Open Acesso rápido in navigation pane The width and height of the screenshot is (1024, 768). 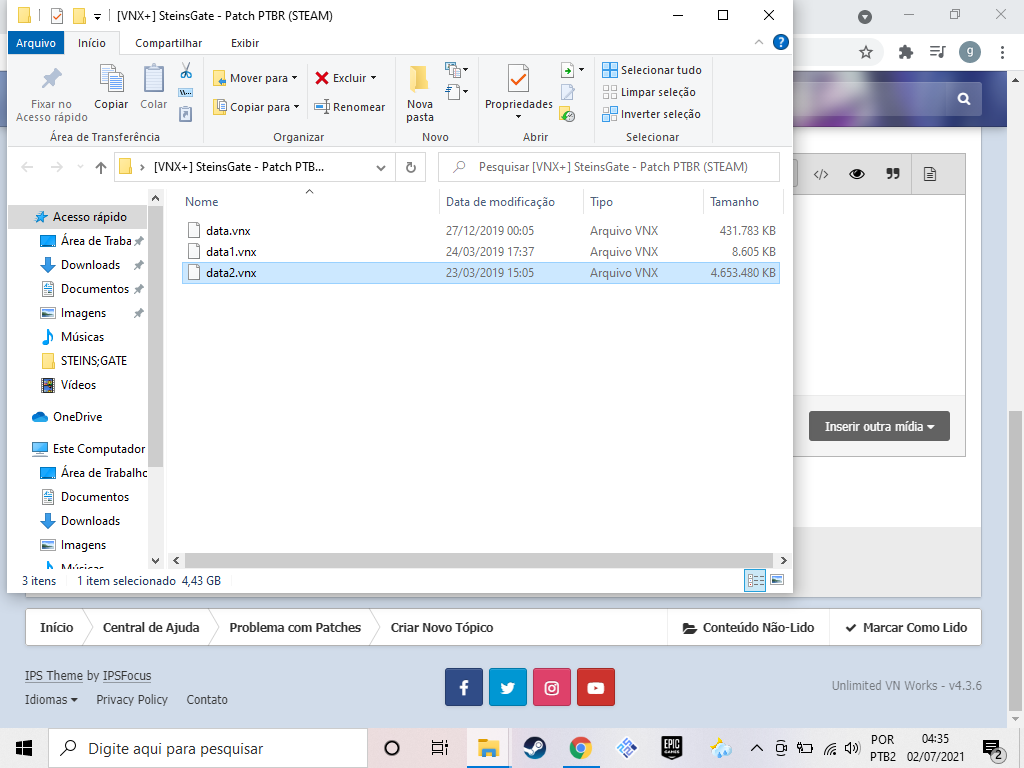pyautogui.click(x=89, y=217)
